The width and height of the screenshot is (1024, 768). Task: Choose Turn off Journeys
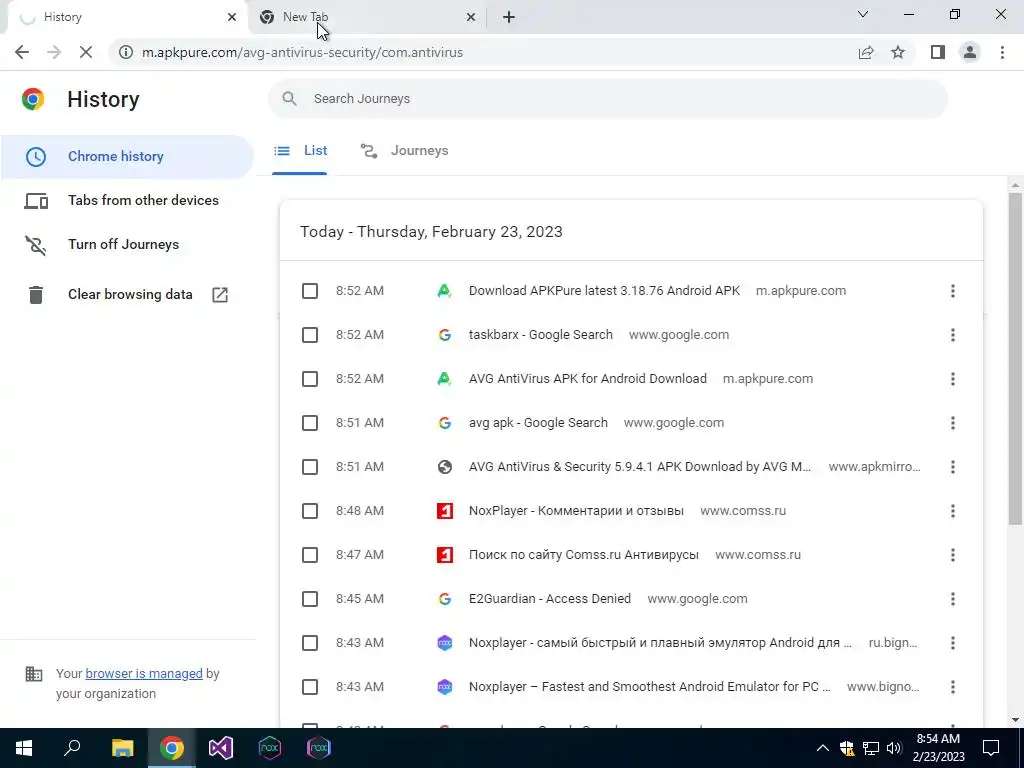click(127, 244)
